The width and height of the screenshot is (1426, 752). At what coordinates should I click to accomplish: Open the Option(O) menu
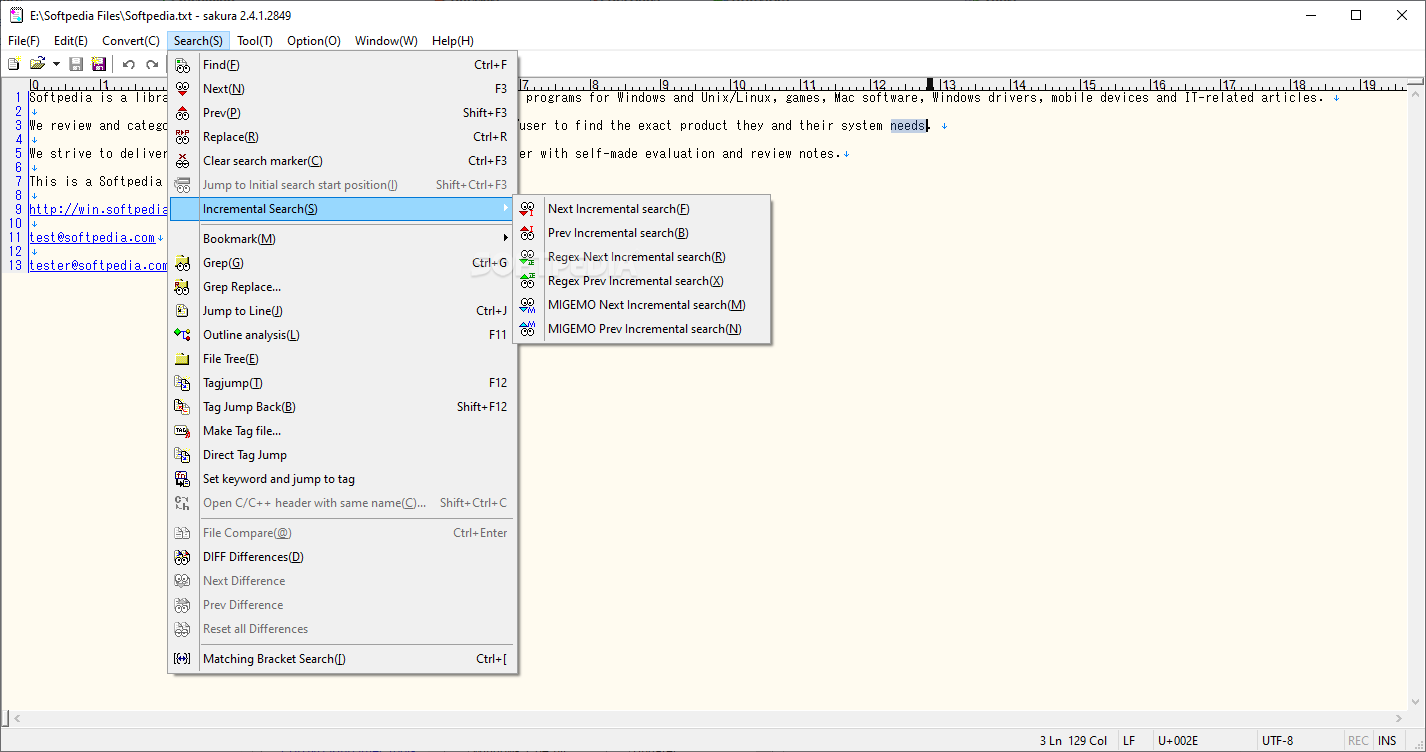coord(314,41)
